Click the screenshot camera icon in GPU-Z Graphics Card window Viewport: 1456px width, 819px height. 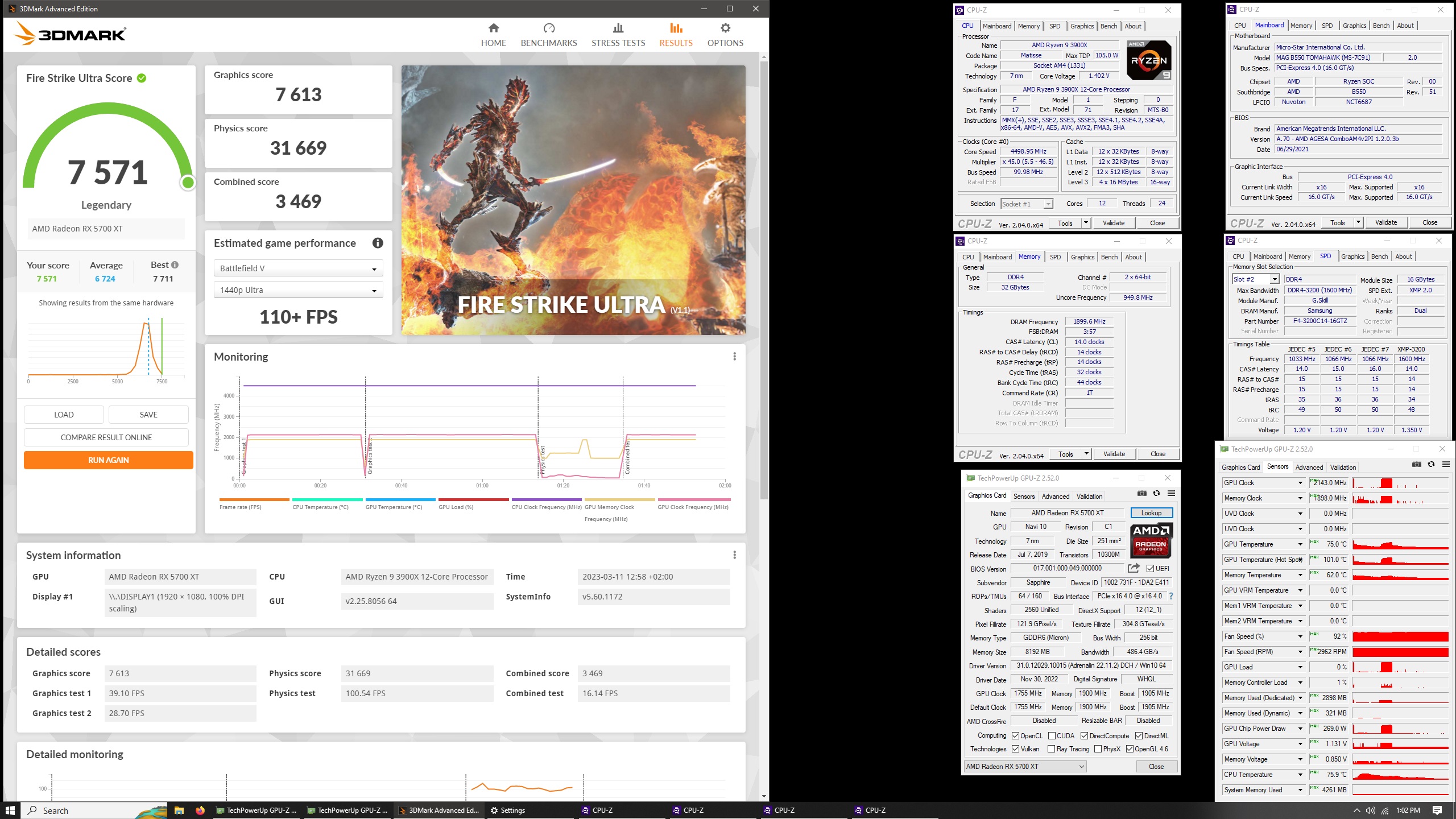(x=1141, y=493)
